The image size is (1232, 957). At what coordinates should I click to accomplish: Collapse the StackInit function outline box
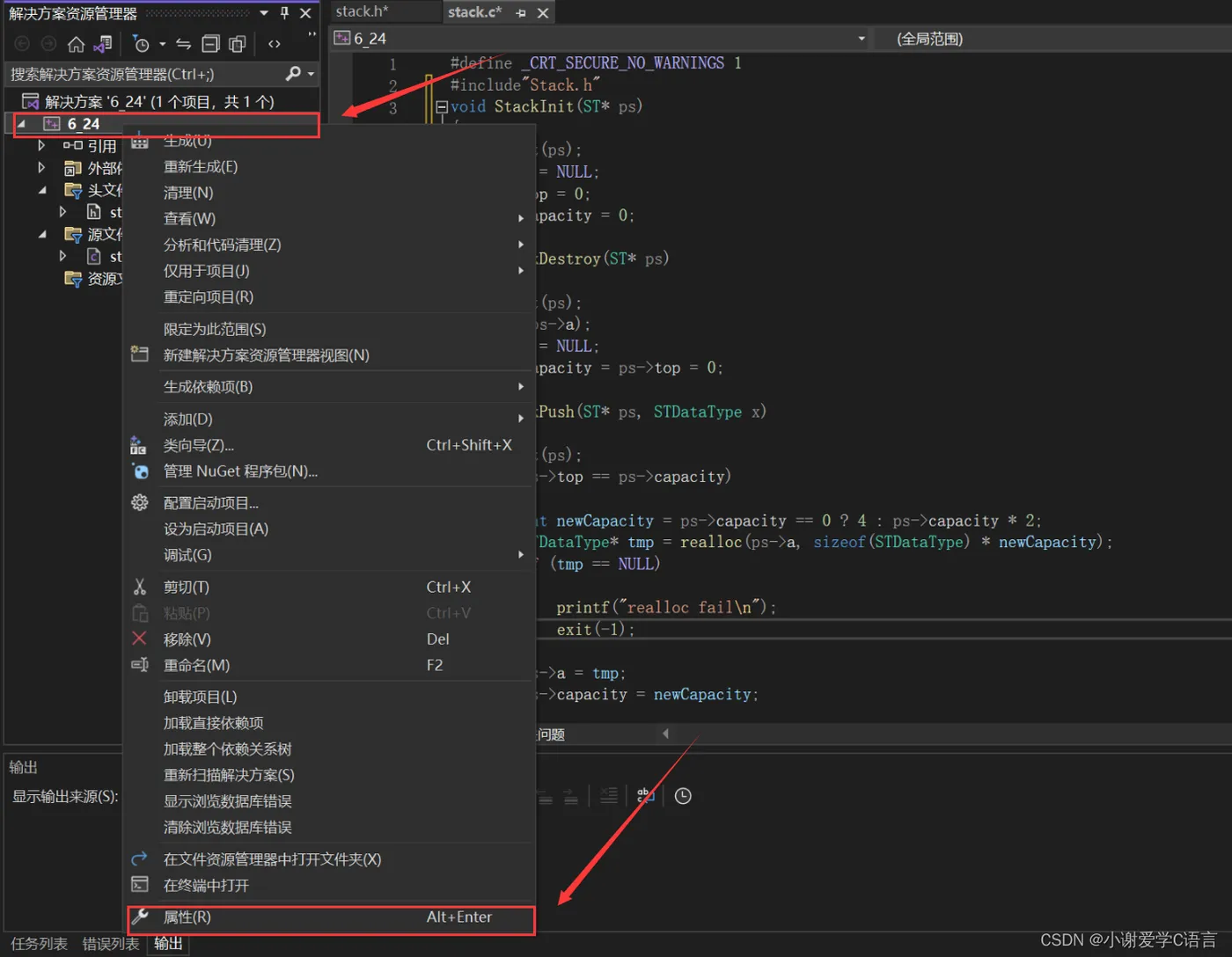[x=442, y=106]
